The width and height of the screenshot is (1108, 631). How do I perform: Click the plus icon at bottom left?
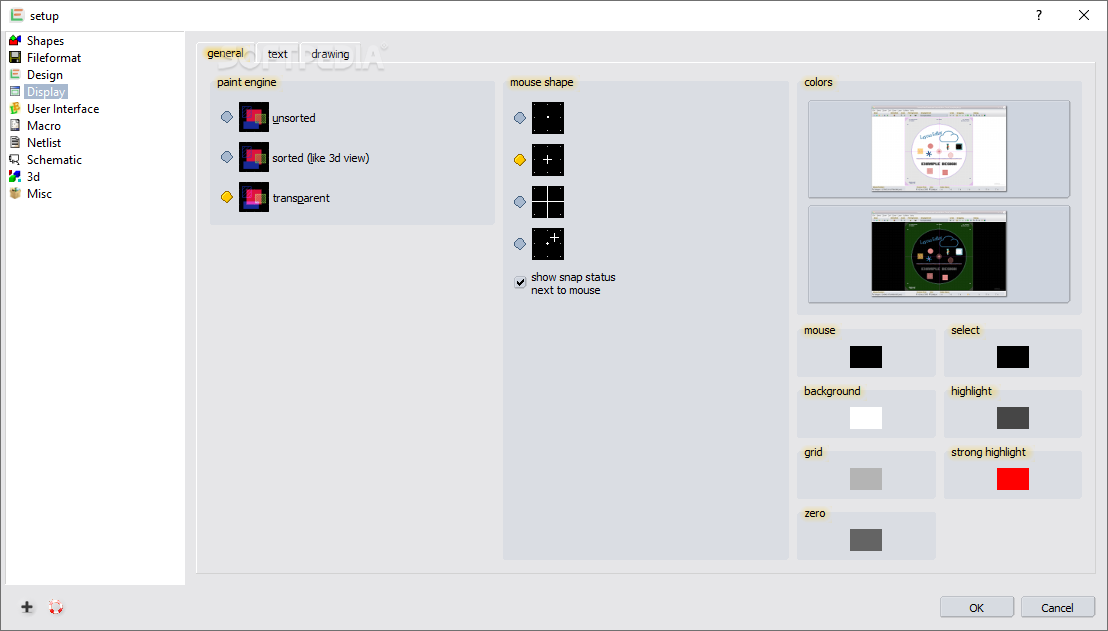pyautogui.click(x=27, y=607)
